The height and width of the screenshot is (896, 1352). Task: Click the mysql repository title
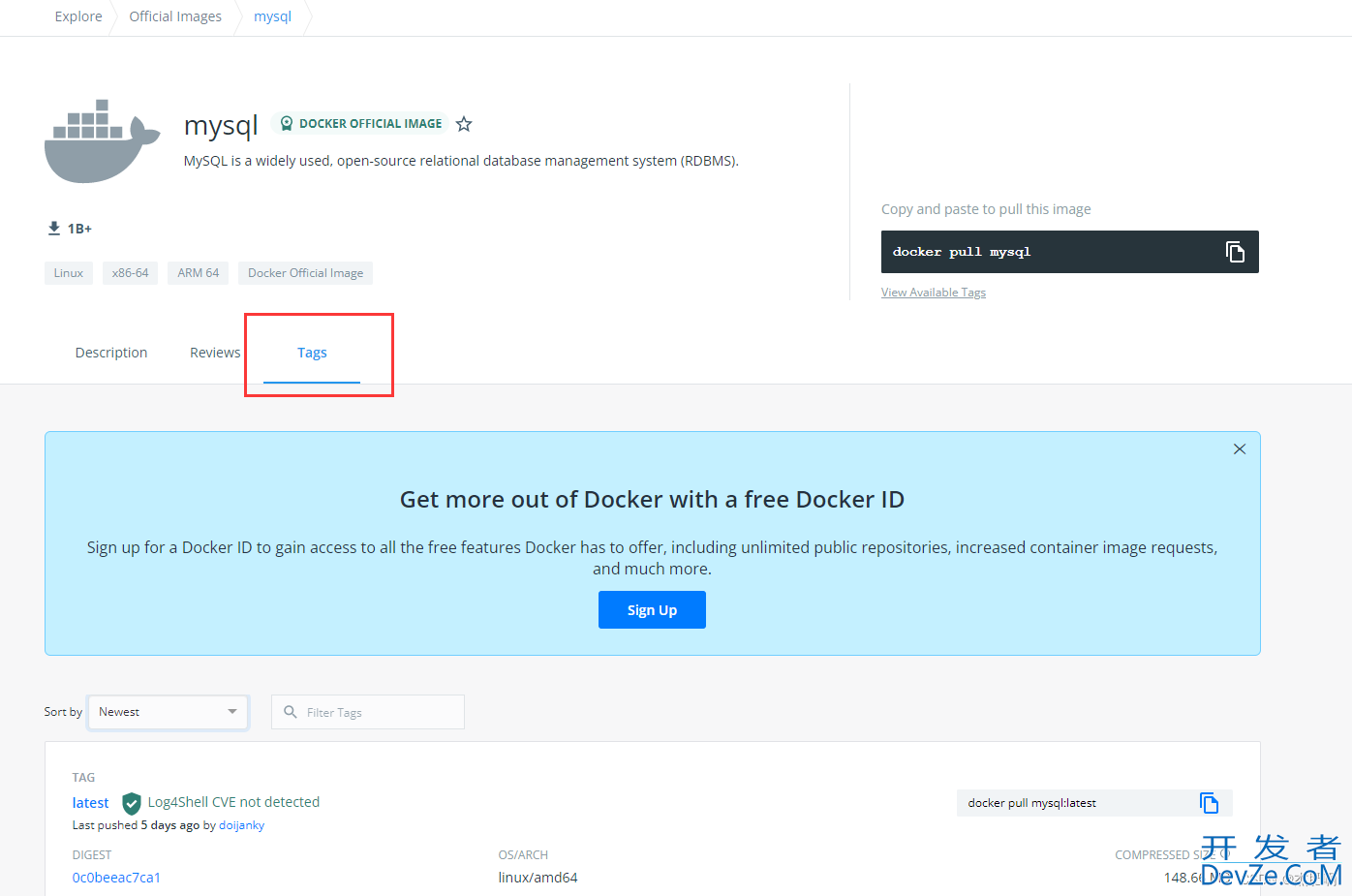[x=221, y=126]
